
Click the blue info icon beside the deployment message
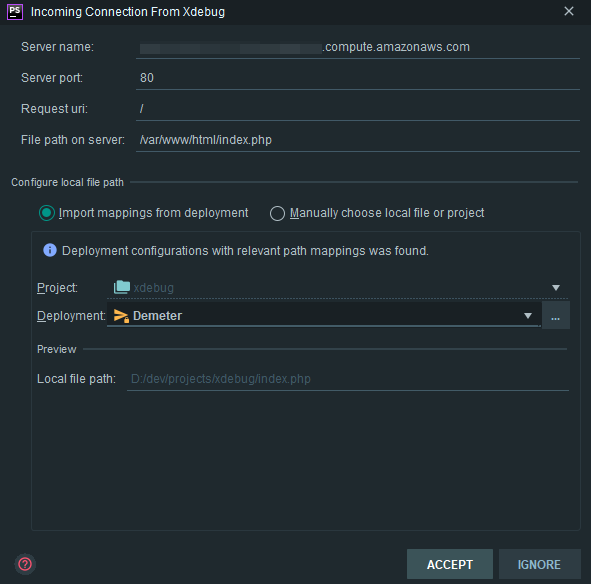[50, 250]
